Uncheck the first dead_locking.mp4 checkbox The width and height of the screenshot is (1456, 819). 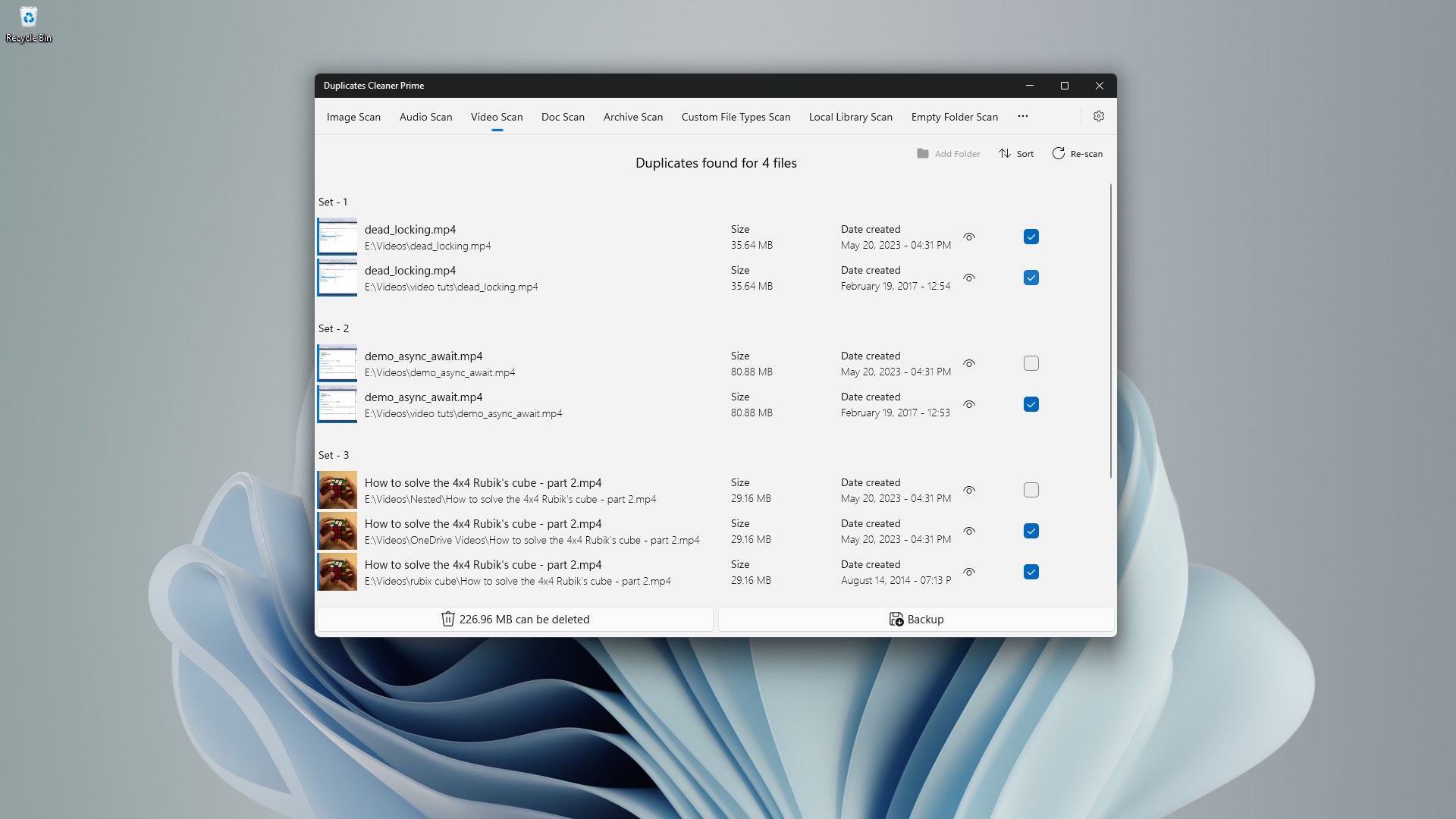1031,237
